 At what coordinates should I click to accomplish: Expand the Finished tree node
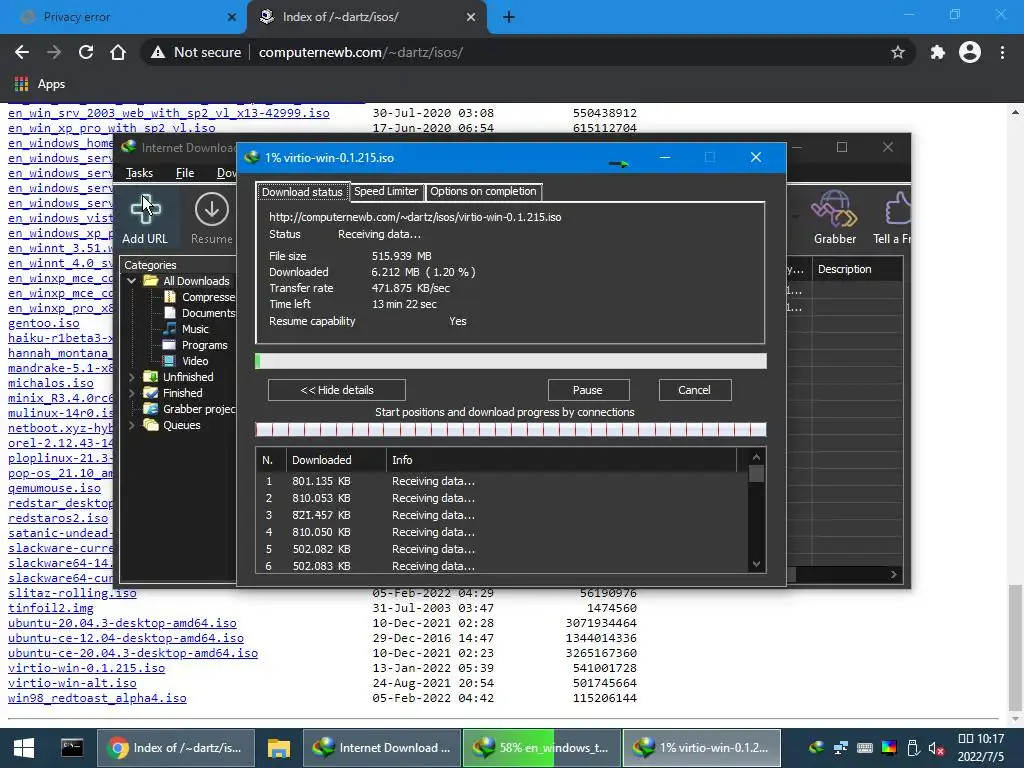(x=132, y=393)
